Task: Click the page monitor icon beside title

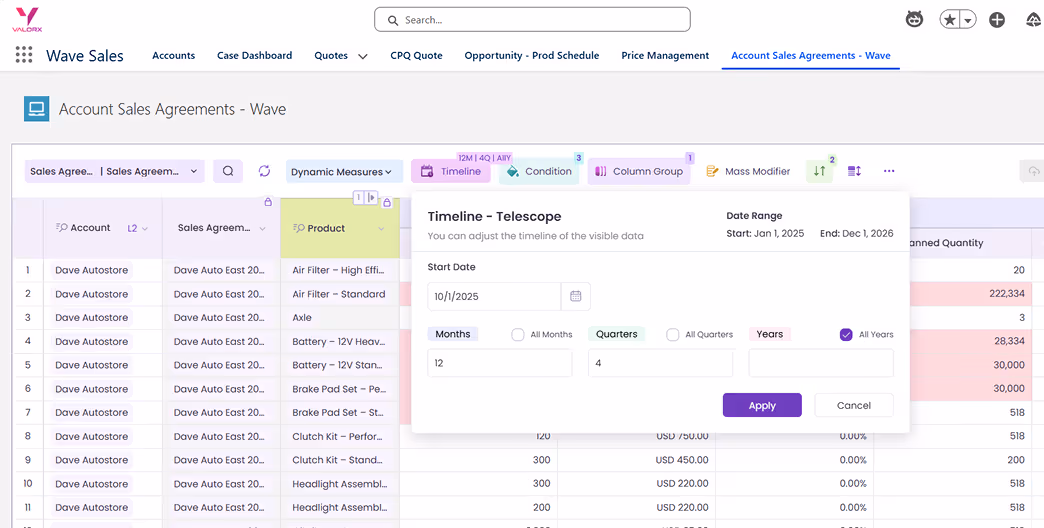Action: pos(37,109)
